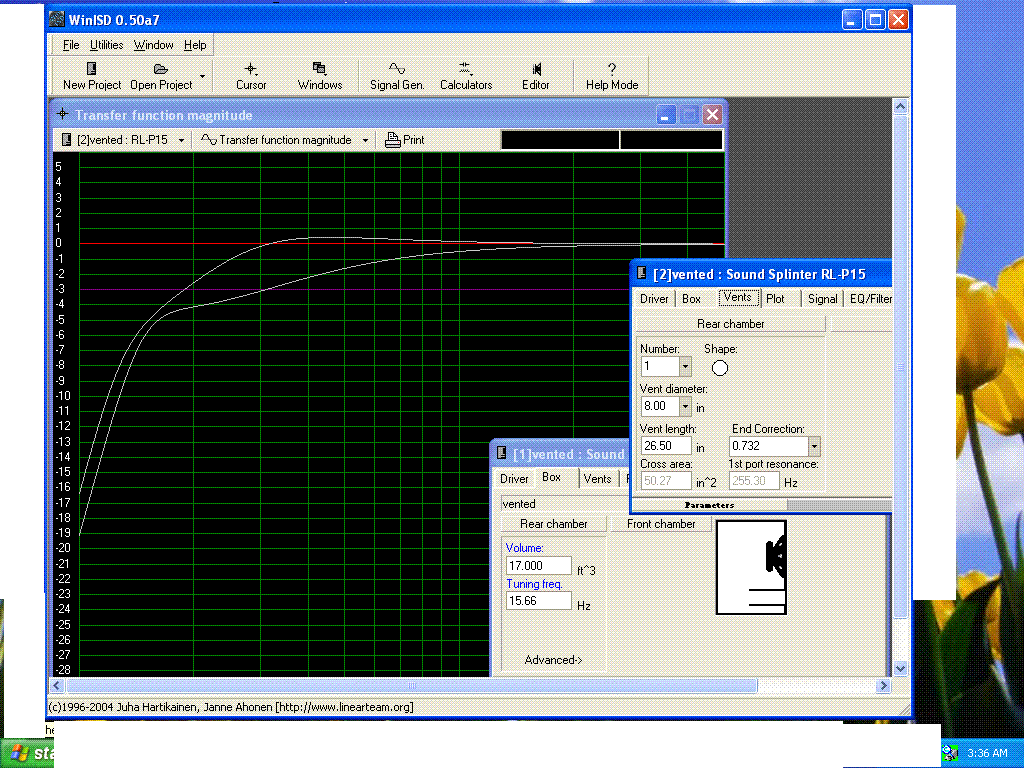This screenshot has height=768, width=1024.
Task: Click the 1st port resonance field
Action: coord(754,481)
